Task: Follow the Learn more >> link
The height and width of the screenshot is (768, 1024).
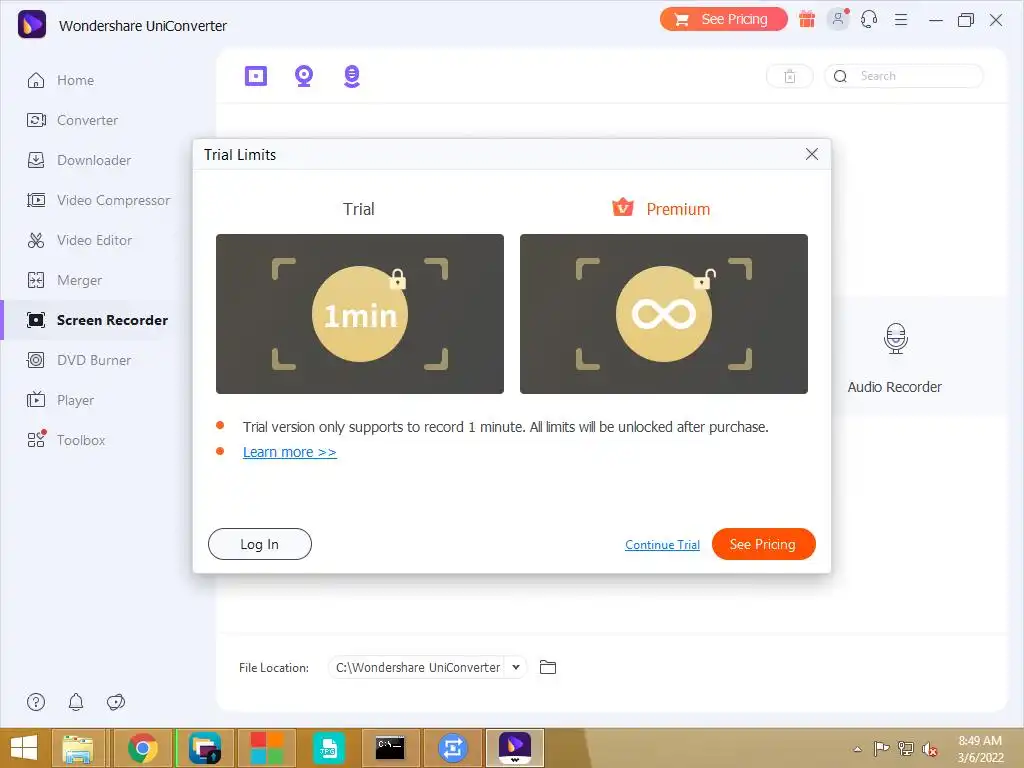Action: pyautogui.click(x=290, y=452)
